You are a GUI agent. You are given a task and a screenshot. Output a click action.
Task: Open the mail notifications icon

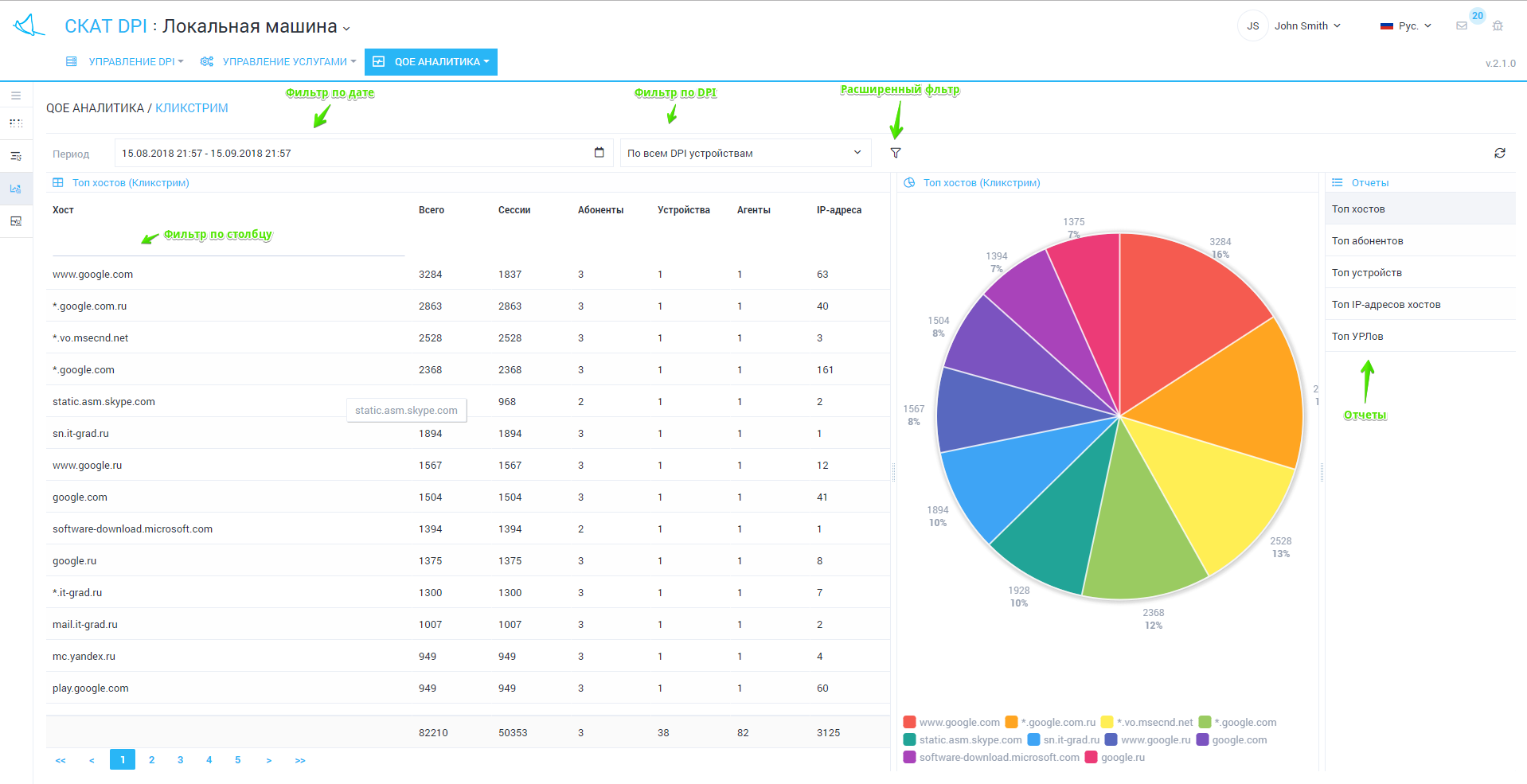(1462, 26)
